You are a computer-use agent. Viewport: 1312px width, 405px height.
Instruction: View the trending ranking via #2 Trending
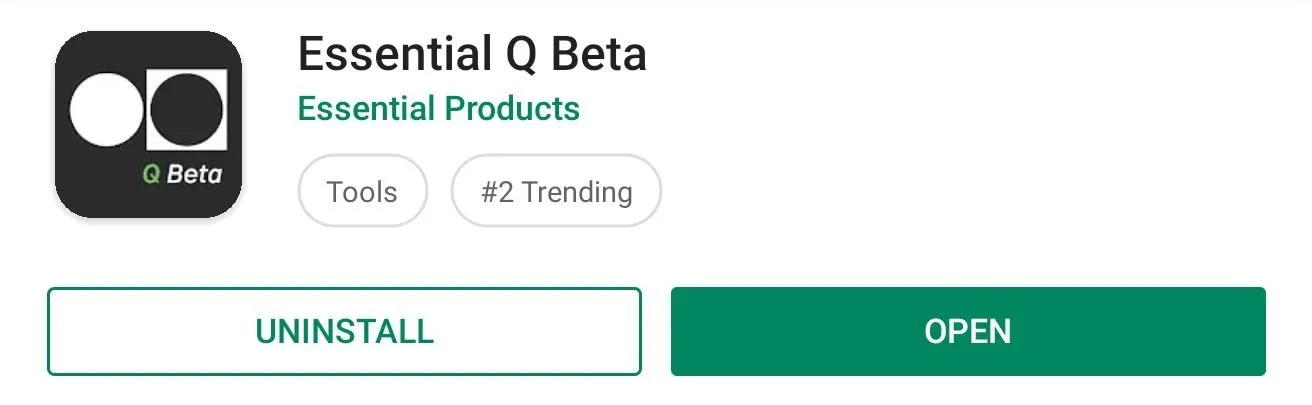click(x=556, y=191)
